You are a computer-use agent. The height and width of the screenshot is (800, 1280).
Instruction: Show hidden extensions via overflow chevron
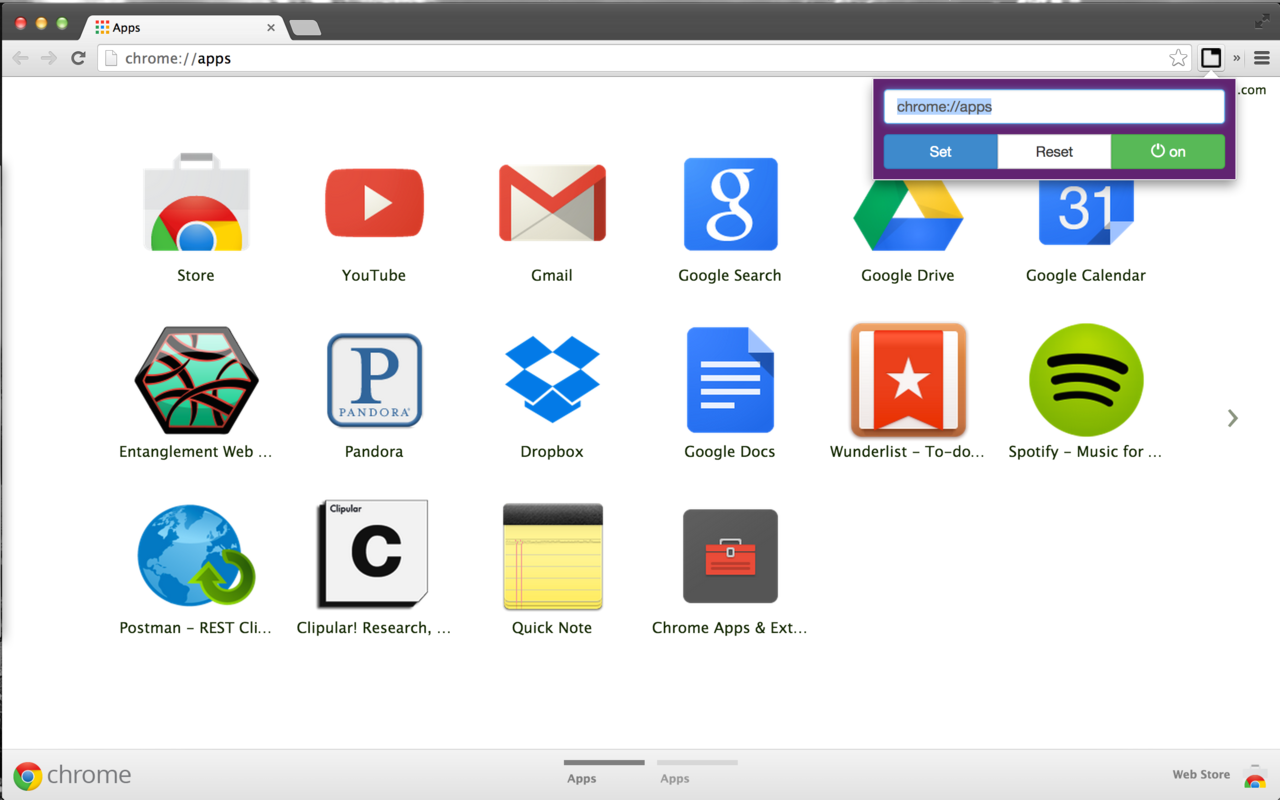(1236, 58)
